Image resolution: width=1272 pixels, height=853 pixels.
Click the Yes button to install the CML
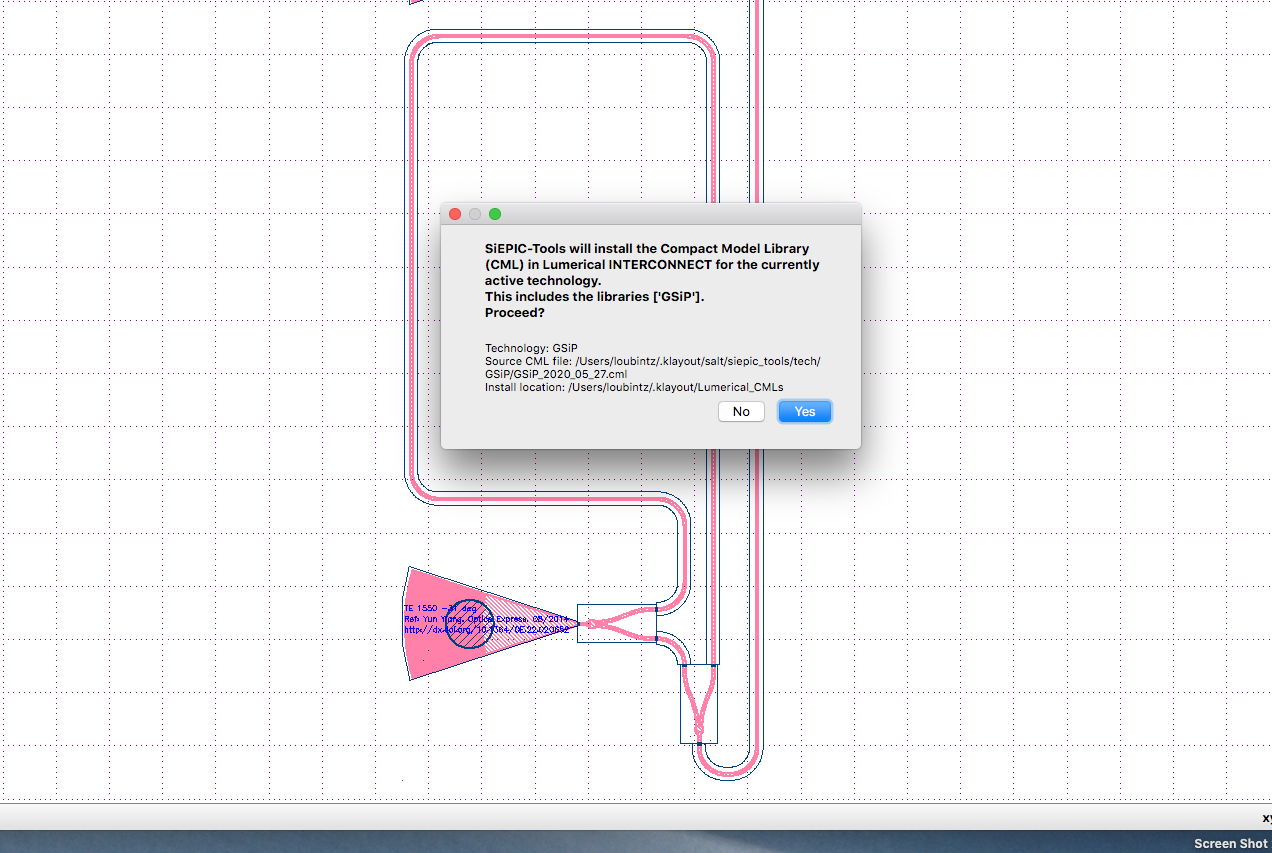804,411
